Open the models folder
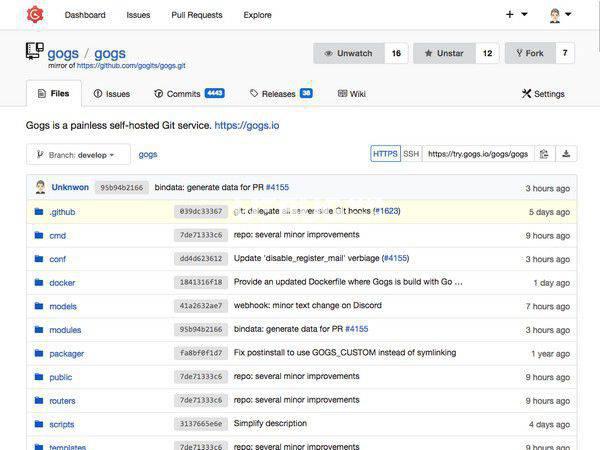Screen dimensions: 600x450 (x=63, y=307)
